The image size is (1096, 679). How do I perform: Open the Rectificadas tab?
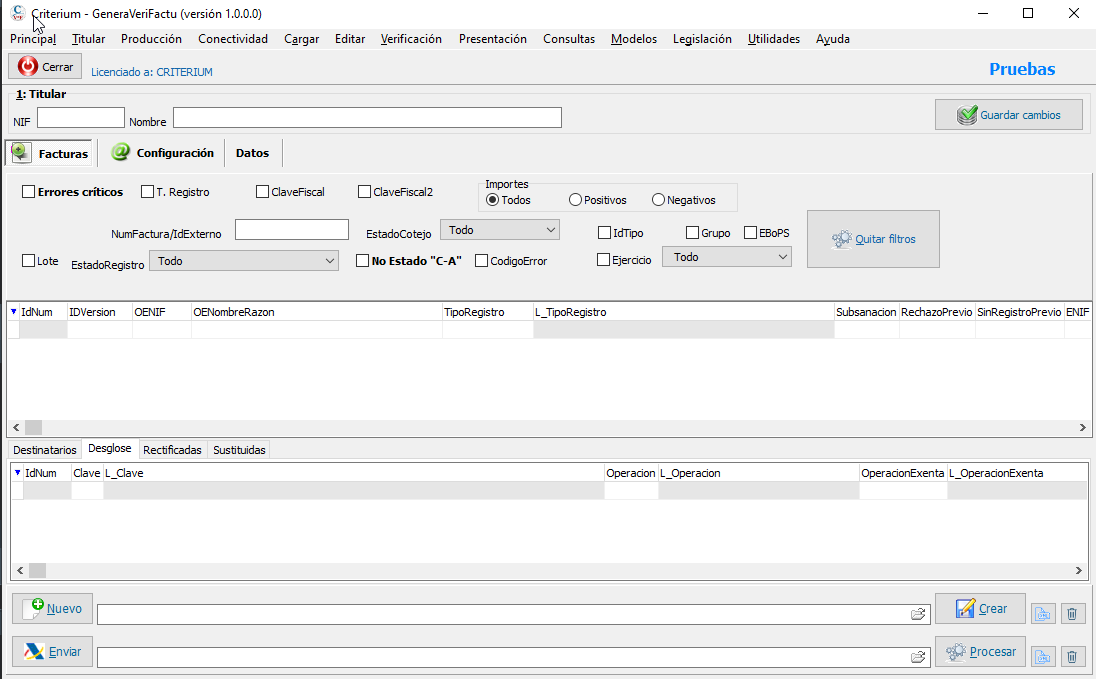172,450
